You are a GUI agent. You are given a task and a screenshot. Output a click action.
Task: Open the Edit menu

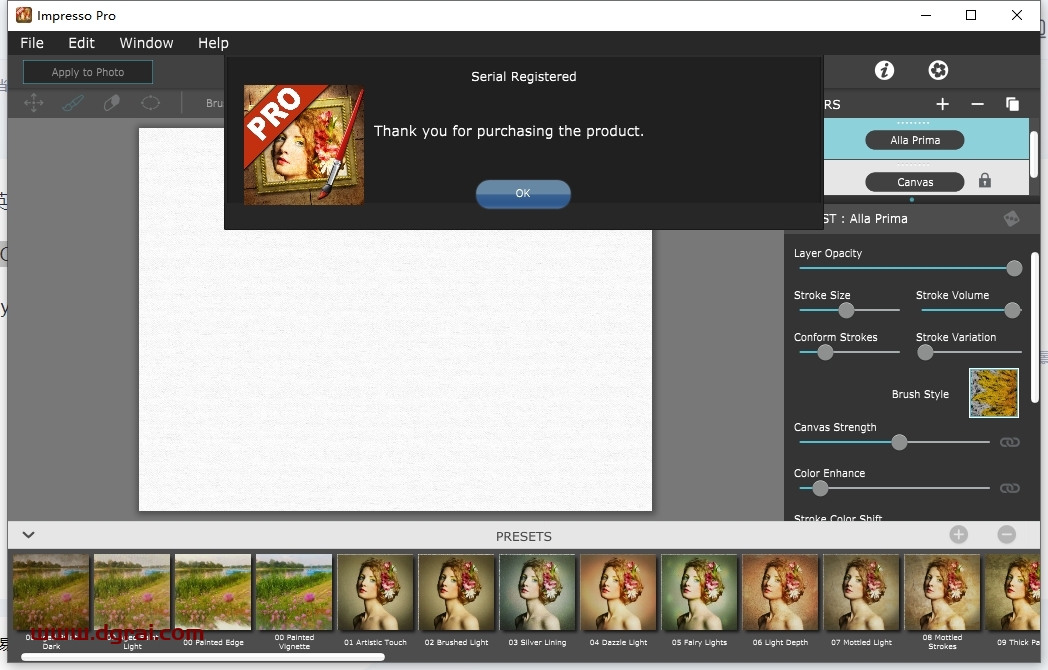(x=82, y=43)
